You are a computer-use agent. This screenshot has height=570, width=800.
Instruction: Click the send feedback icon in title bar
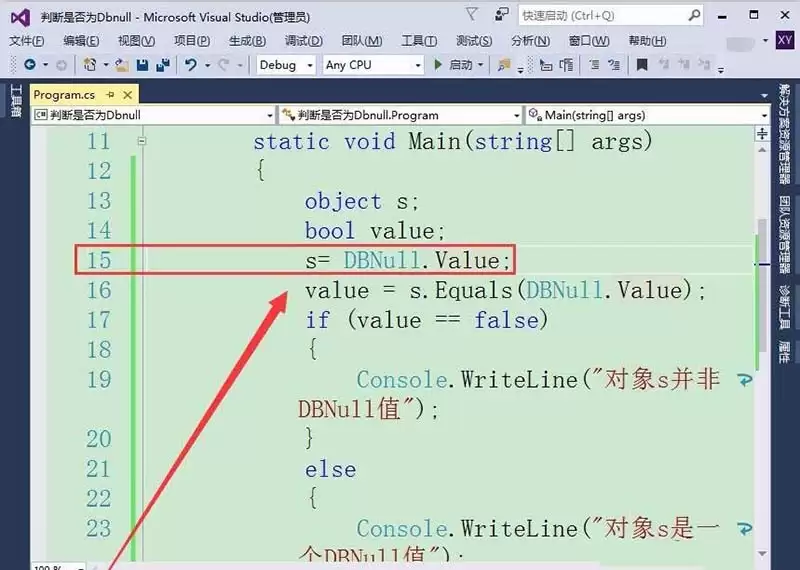502,15
